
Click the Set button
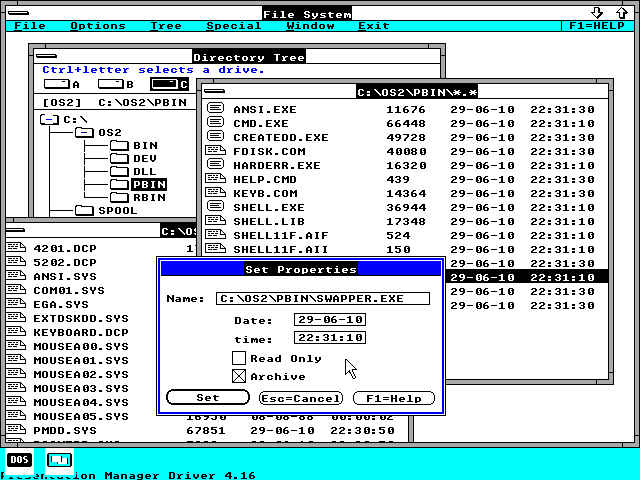click(208, 398)
